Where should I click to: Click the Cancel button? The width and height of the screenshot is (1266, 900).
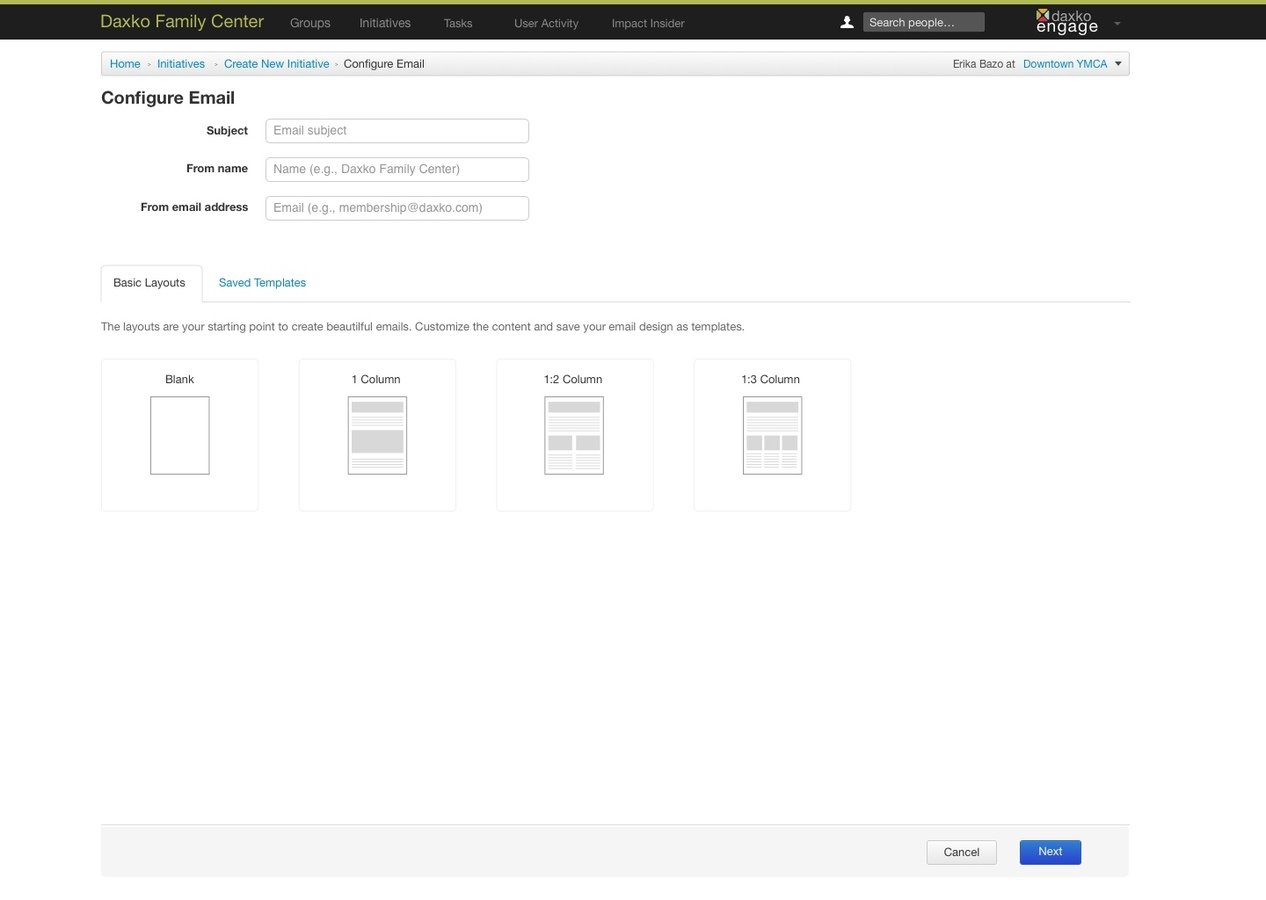[961, 852]
